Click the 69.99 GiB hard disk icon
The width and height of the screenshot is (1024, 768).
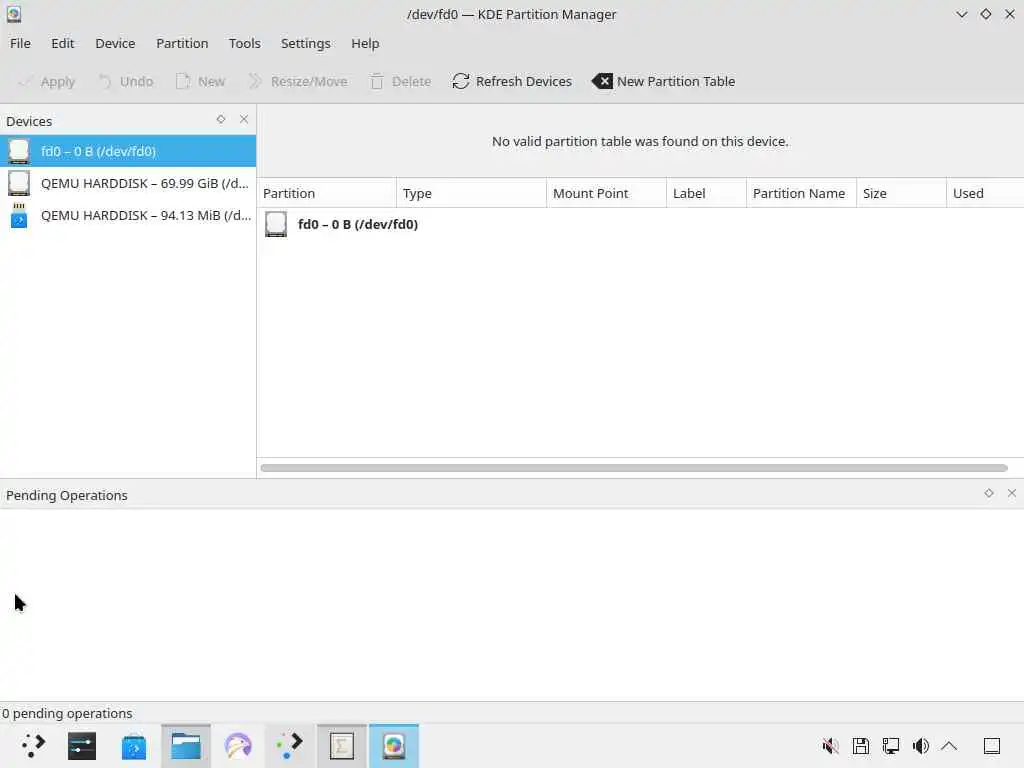[19, 183]
